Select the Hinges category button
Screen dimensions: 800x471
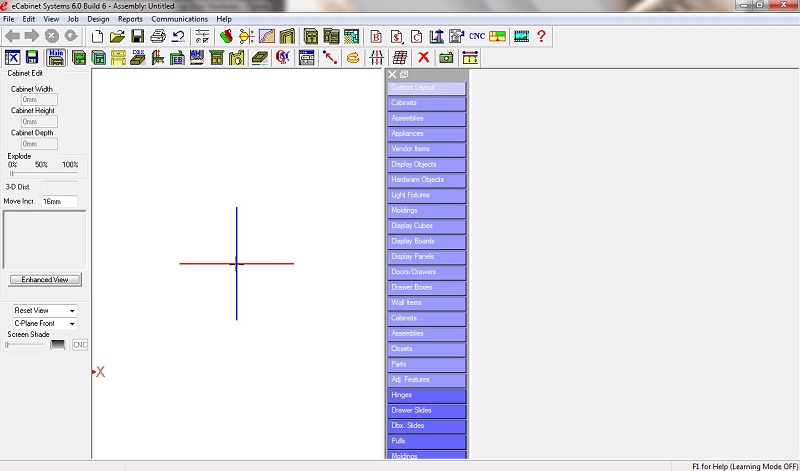tap(426, 395)
